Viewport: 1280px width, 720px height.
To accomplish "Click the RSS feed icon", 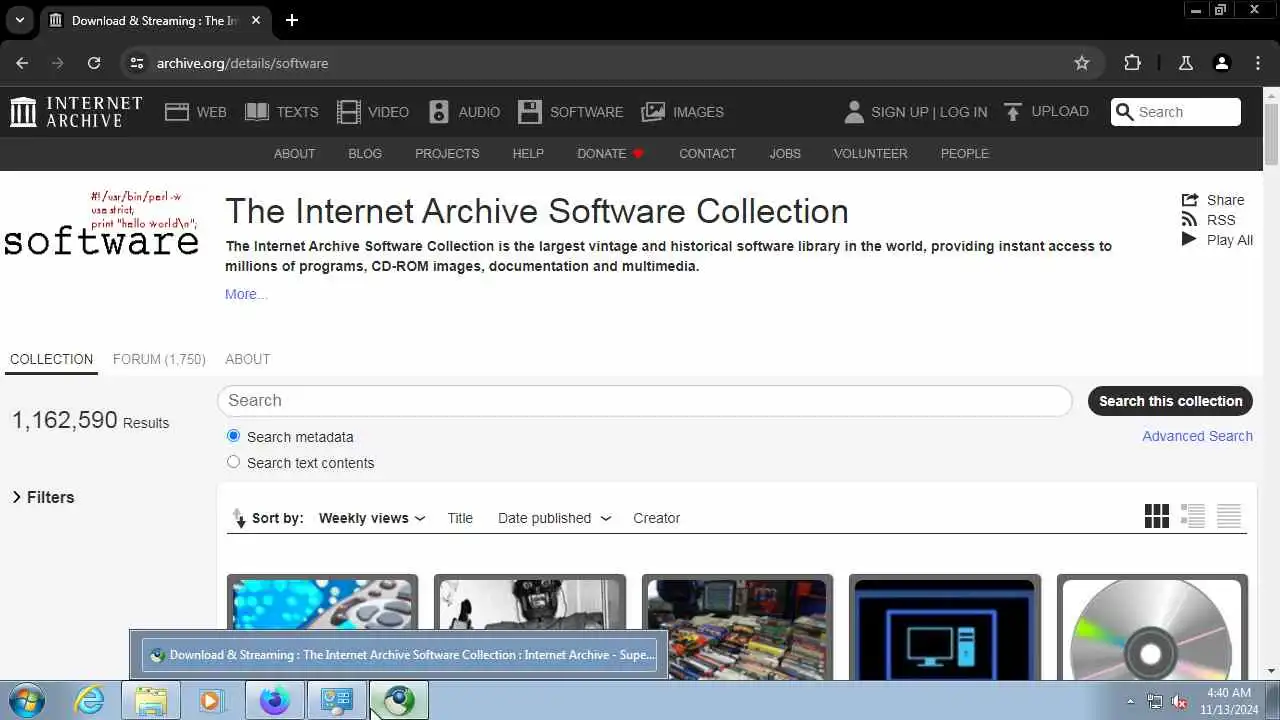I will point(1189,220).
